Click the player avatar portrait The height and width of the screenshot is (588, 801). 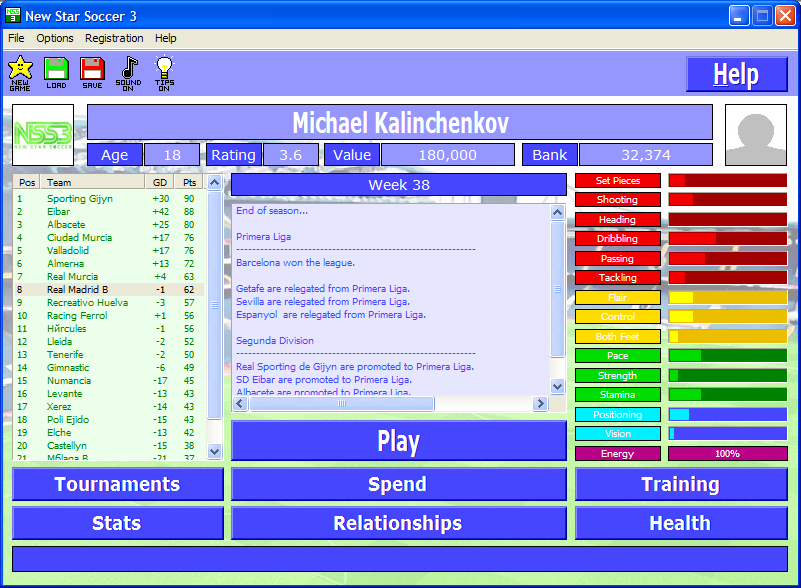pyautogui.click(x=756, y=135)
